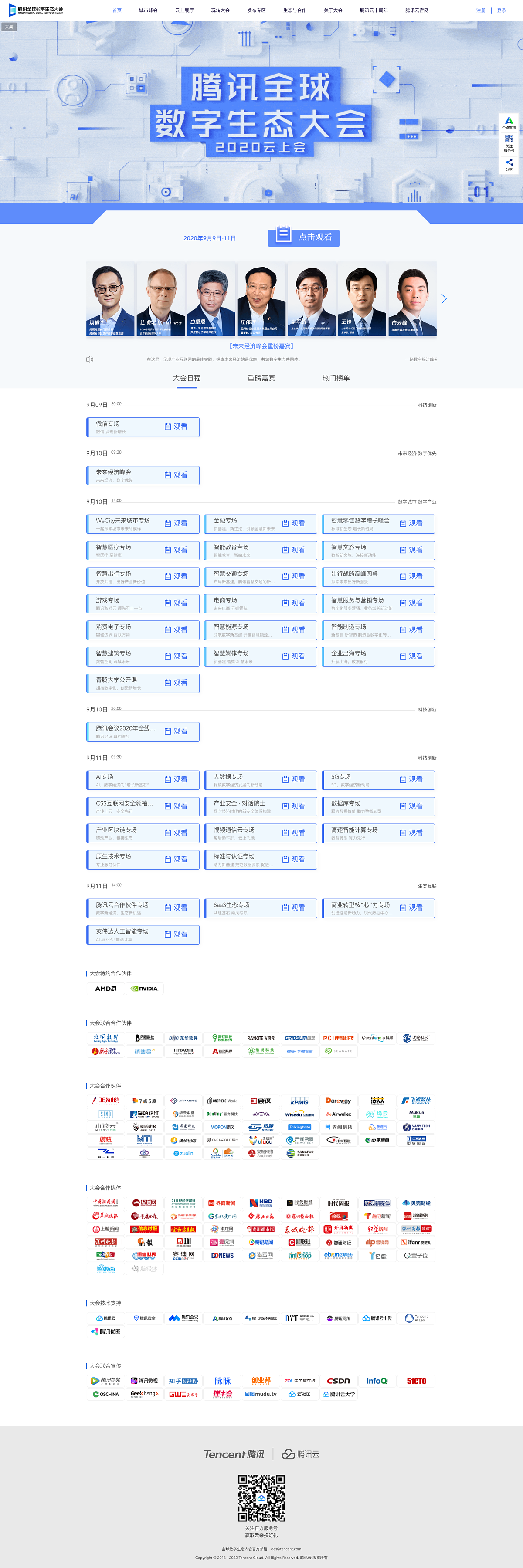
Task: Open the InfoQ media logo
Action: point(377,1381)
